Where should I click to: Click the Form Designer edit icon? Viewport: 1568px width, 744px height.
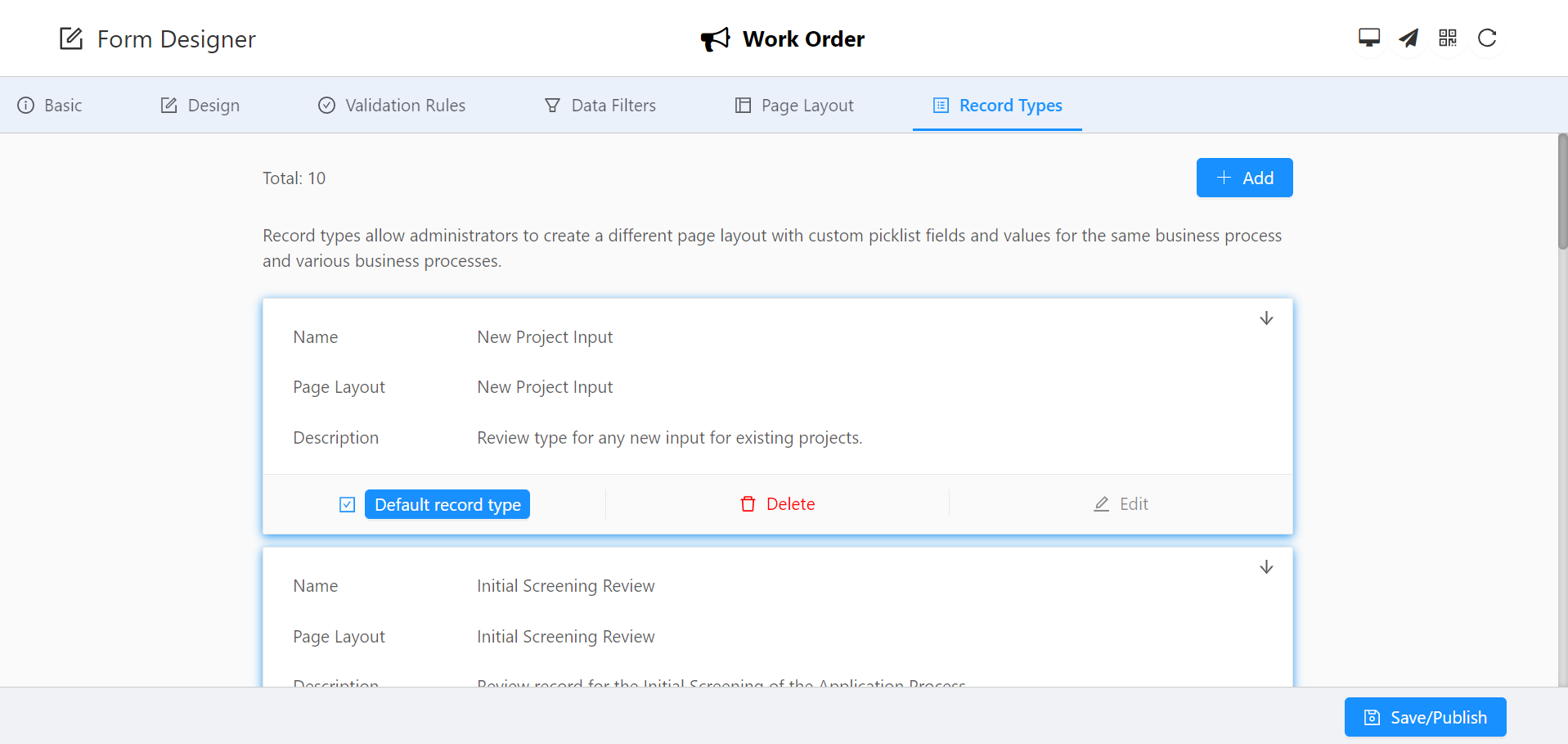71,38
